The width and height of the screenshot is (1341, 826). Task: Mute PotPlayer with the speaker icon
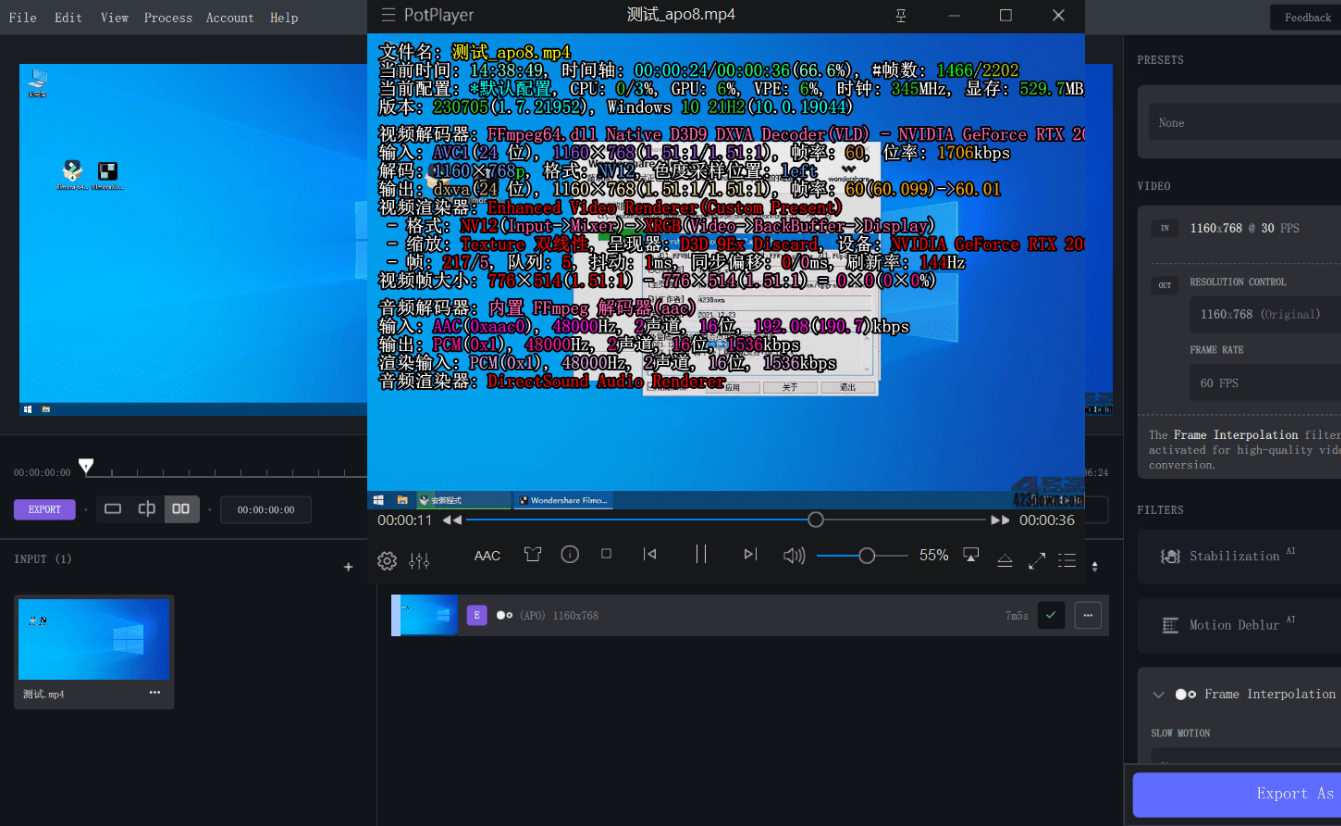794,555
